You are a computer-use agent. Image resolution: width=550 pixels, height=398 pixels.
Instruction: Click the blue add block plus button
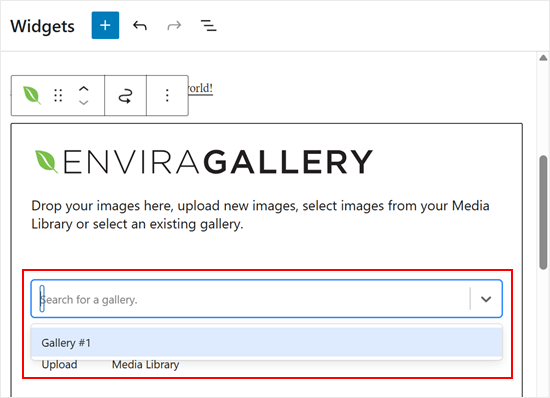tap(105, 25)
